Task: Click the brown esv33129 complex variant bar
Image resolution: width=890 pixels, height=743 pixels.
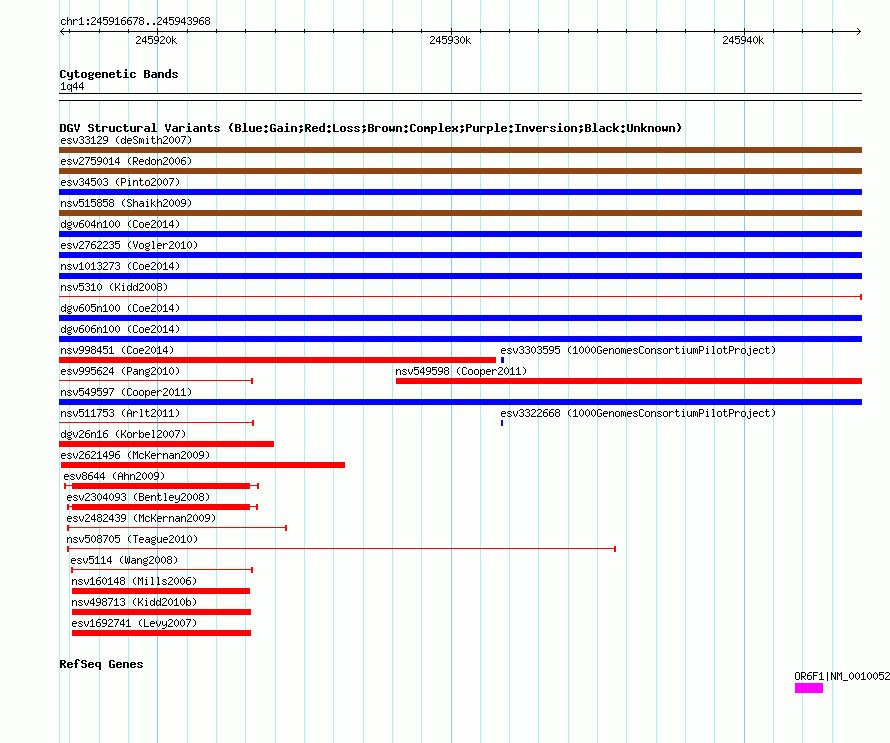Action: tap(460, 150)
